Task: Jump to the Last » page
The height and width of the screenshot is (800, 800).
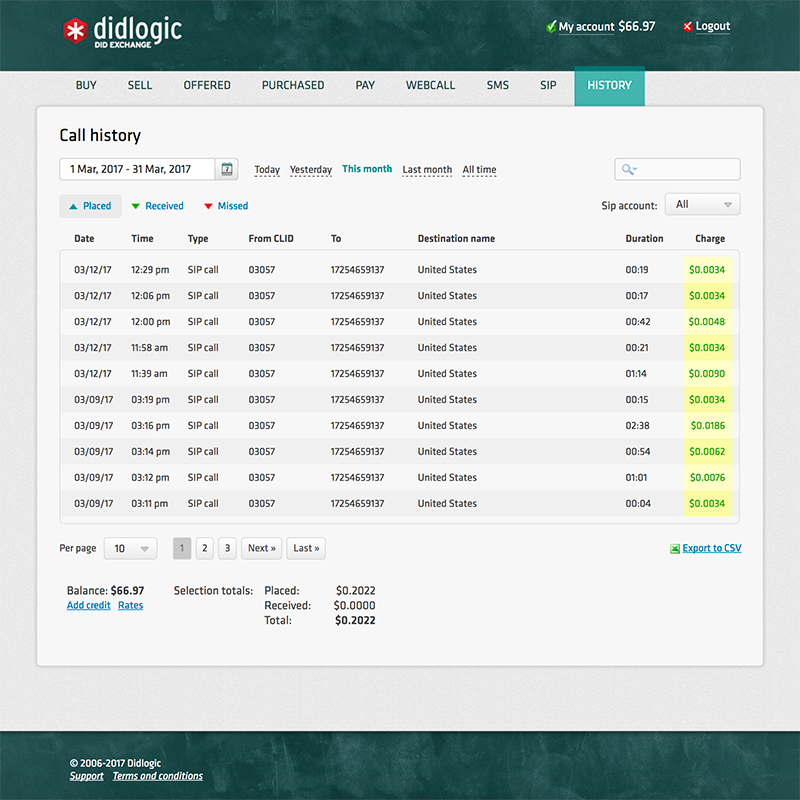Action: [306, 548]
